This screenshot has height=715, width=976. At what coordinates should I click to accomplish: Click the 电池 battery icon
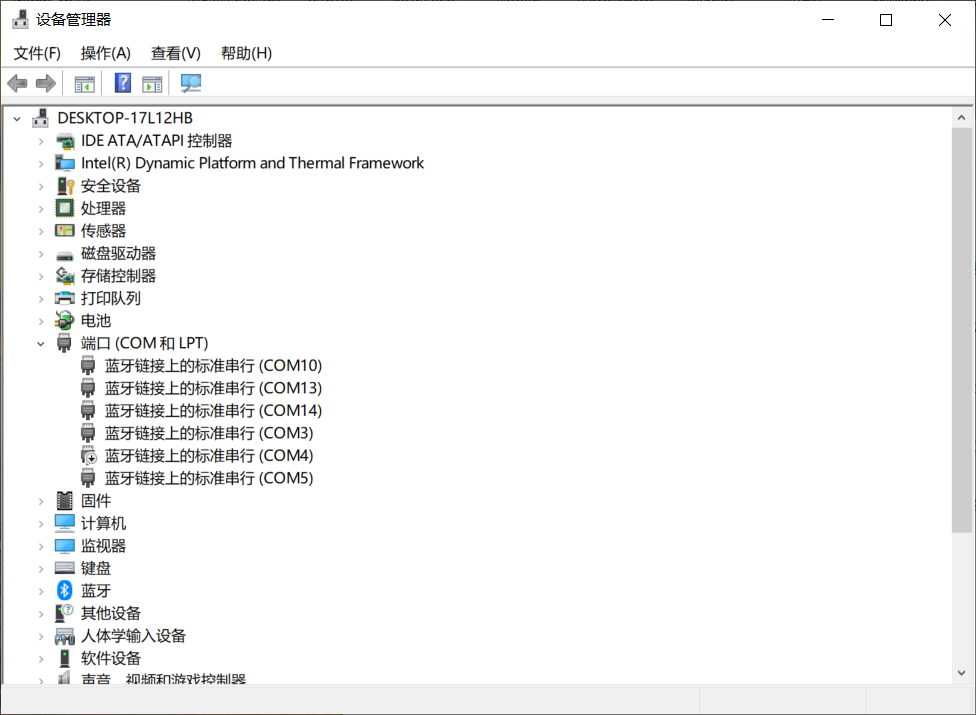pos(65,320)
